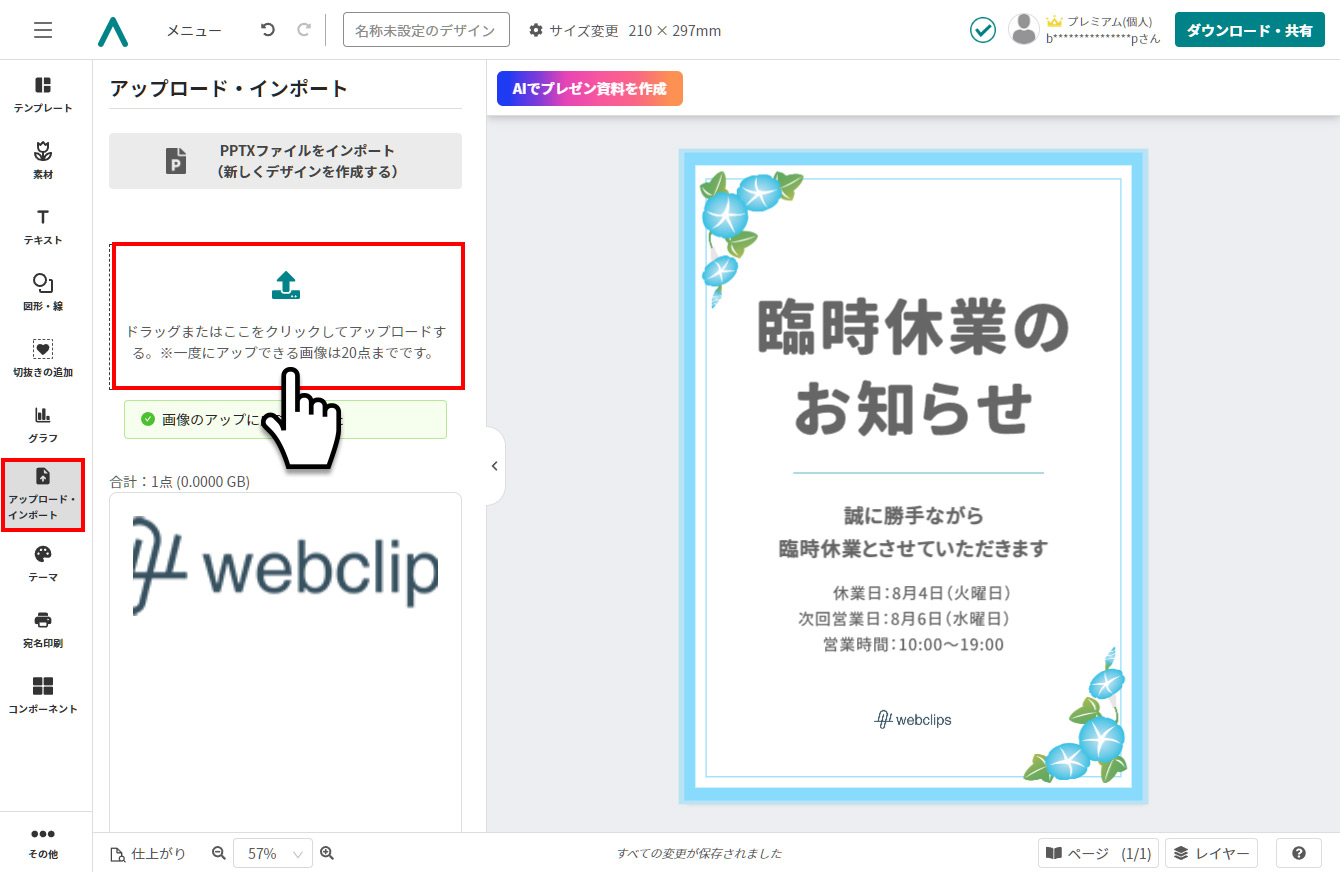
Task: Select 誠に勝手ながら text on canvas
Action: coord(913,516)
